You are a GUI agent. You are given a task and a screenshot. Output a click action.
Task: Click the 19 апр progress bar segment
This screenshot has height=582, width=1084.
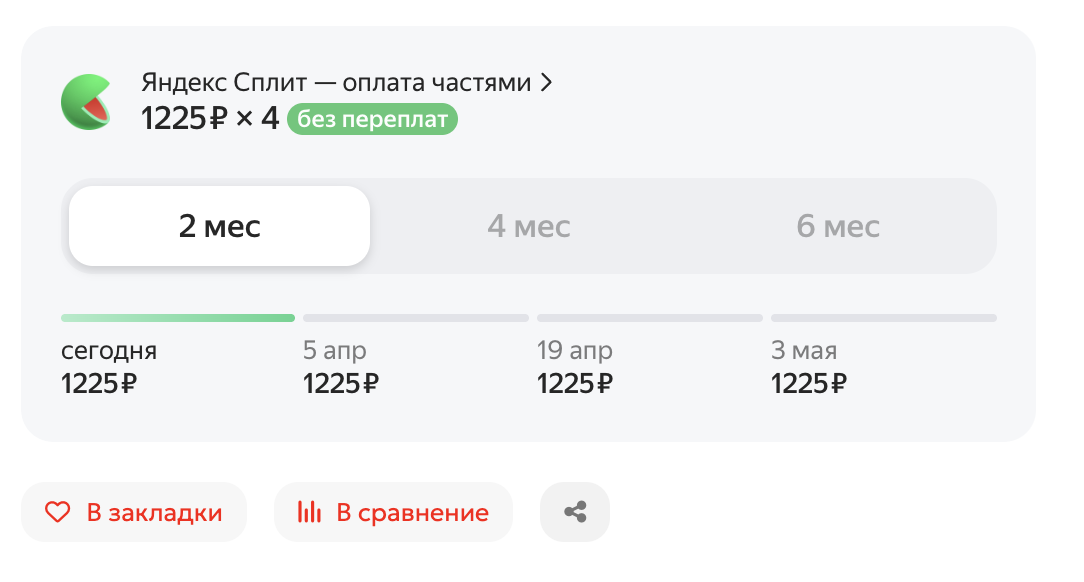click(x=650, y=318)
